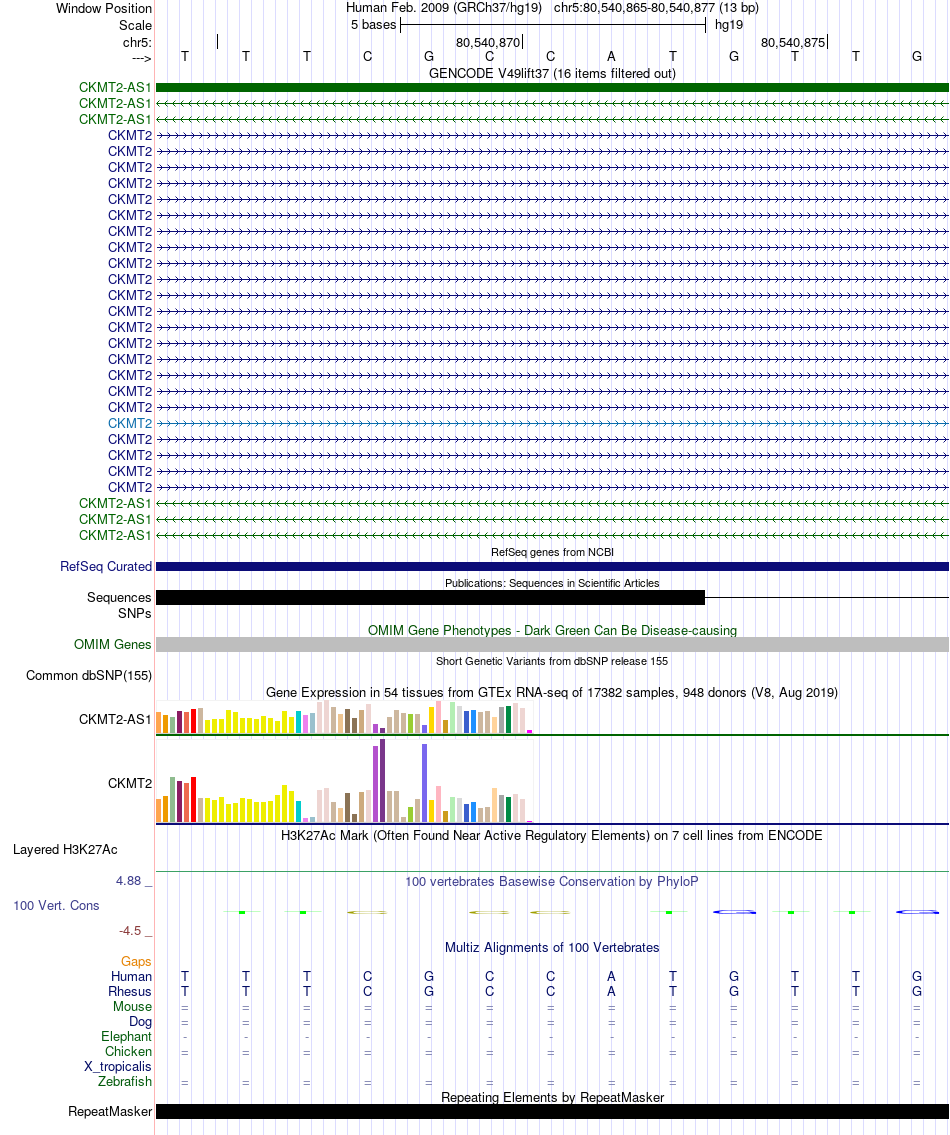Open the GTEx Gene Expression track title
950x1135 pixels.
pyautogui.click(x=552, y=693)
